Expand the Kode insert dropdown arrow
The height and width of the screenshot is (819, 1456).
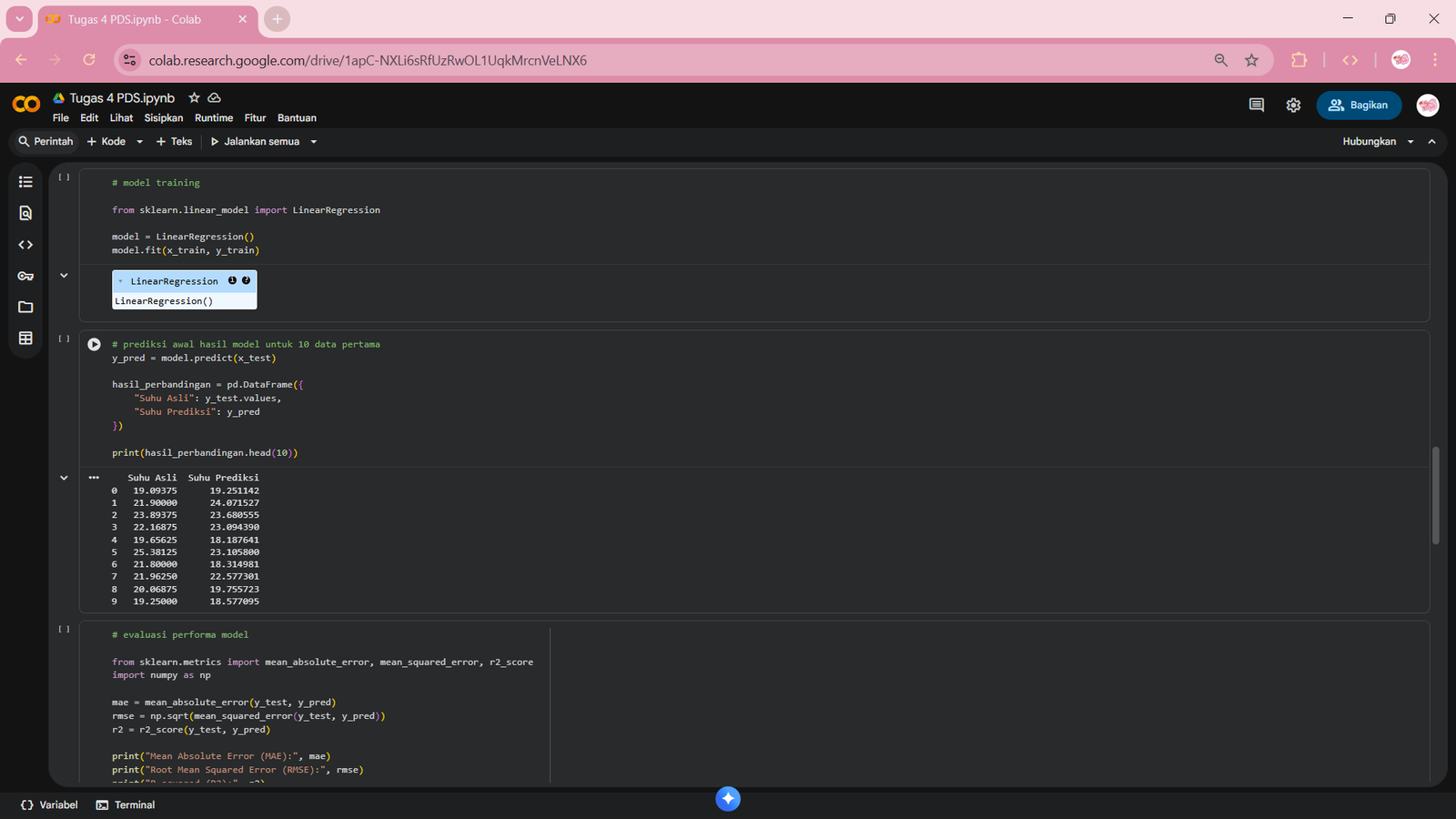click(x=139, y=142)
